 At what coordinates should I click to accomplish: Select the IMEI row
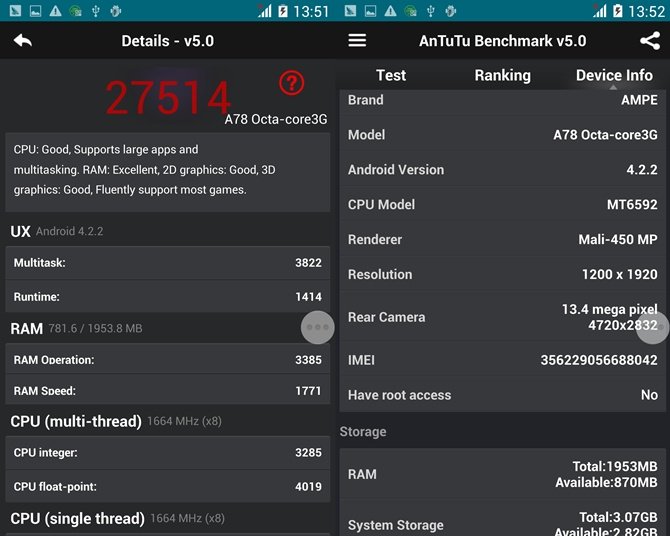[x=502, y=360]
